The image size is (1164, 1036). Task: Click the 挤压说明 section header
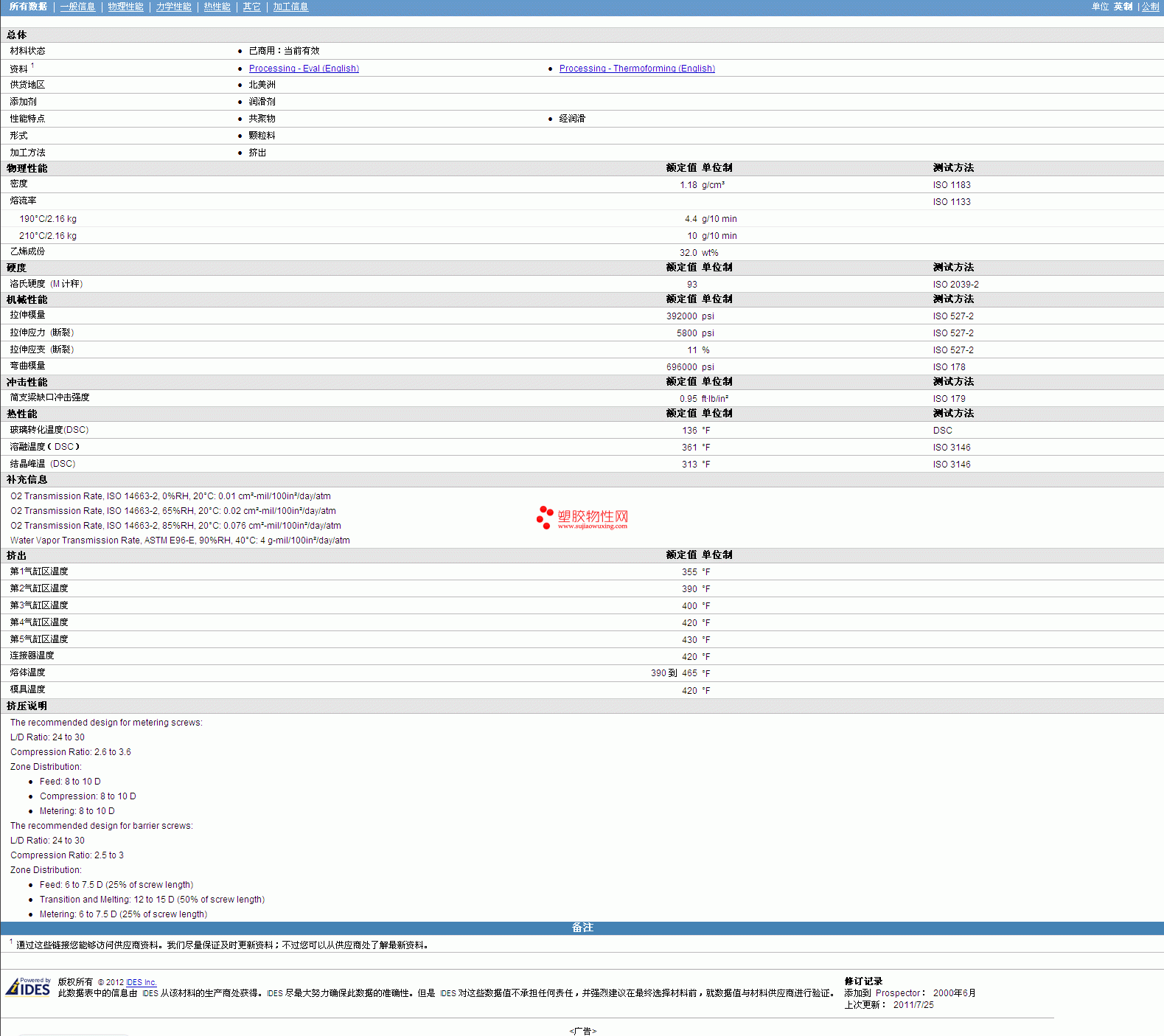click(27, 706)
